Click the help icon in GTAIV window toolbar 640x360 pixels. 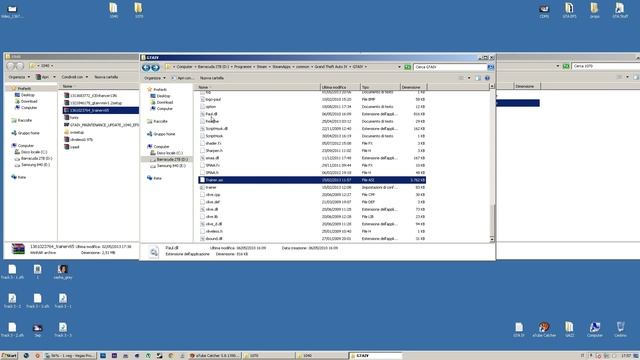tap(487, 78)
